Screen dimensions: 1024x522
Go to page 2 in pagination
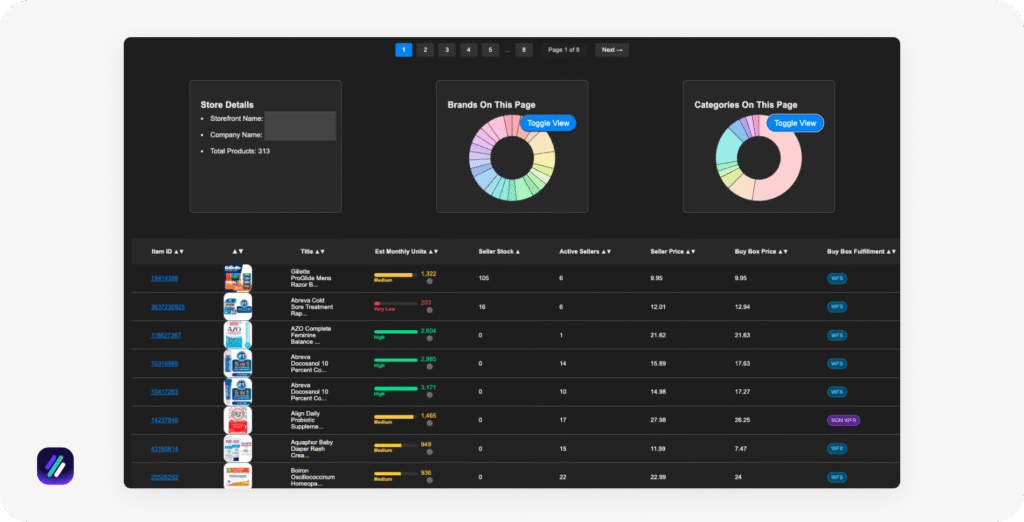[425, 50]
